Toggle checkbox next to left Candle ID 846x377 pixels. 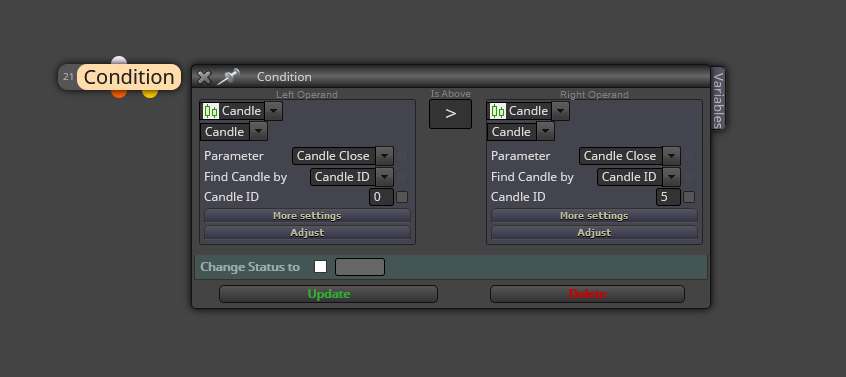[x=402, y=197]
